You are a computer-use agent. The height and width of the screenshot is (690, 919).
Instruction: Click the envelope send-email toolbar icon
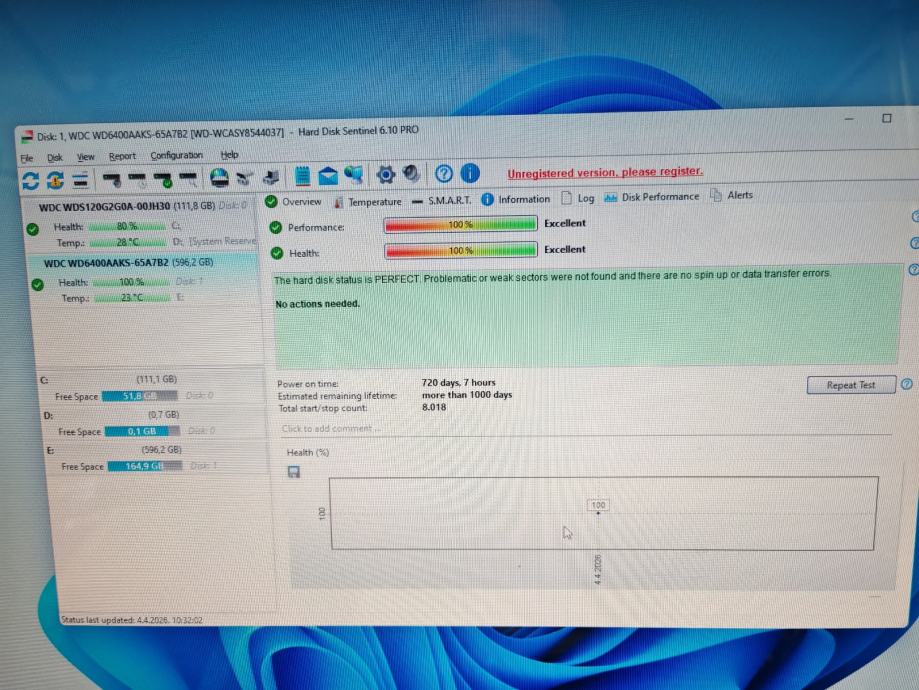[328, 175]
